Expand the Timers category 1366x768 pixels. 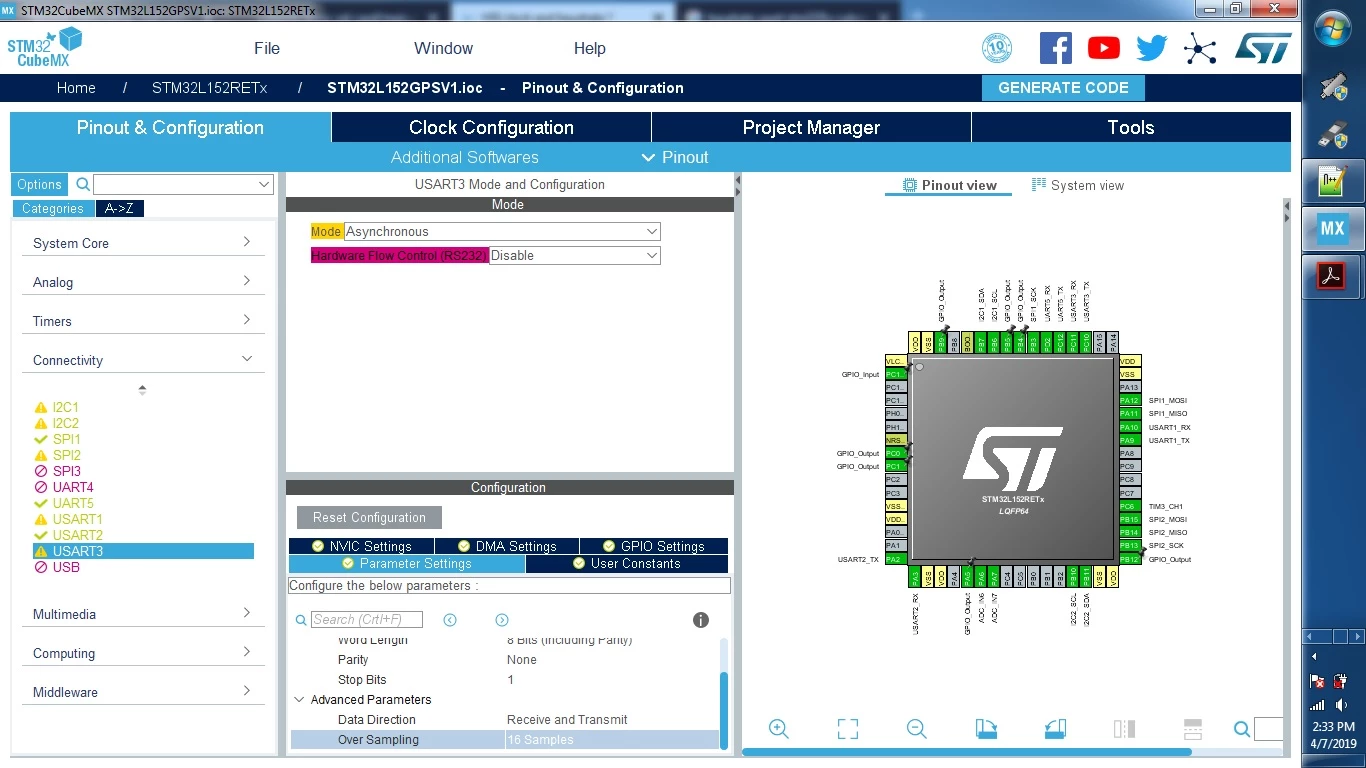click(143, 321)
